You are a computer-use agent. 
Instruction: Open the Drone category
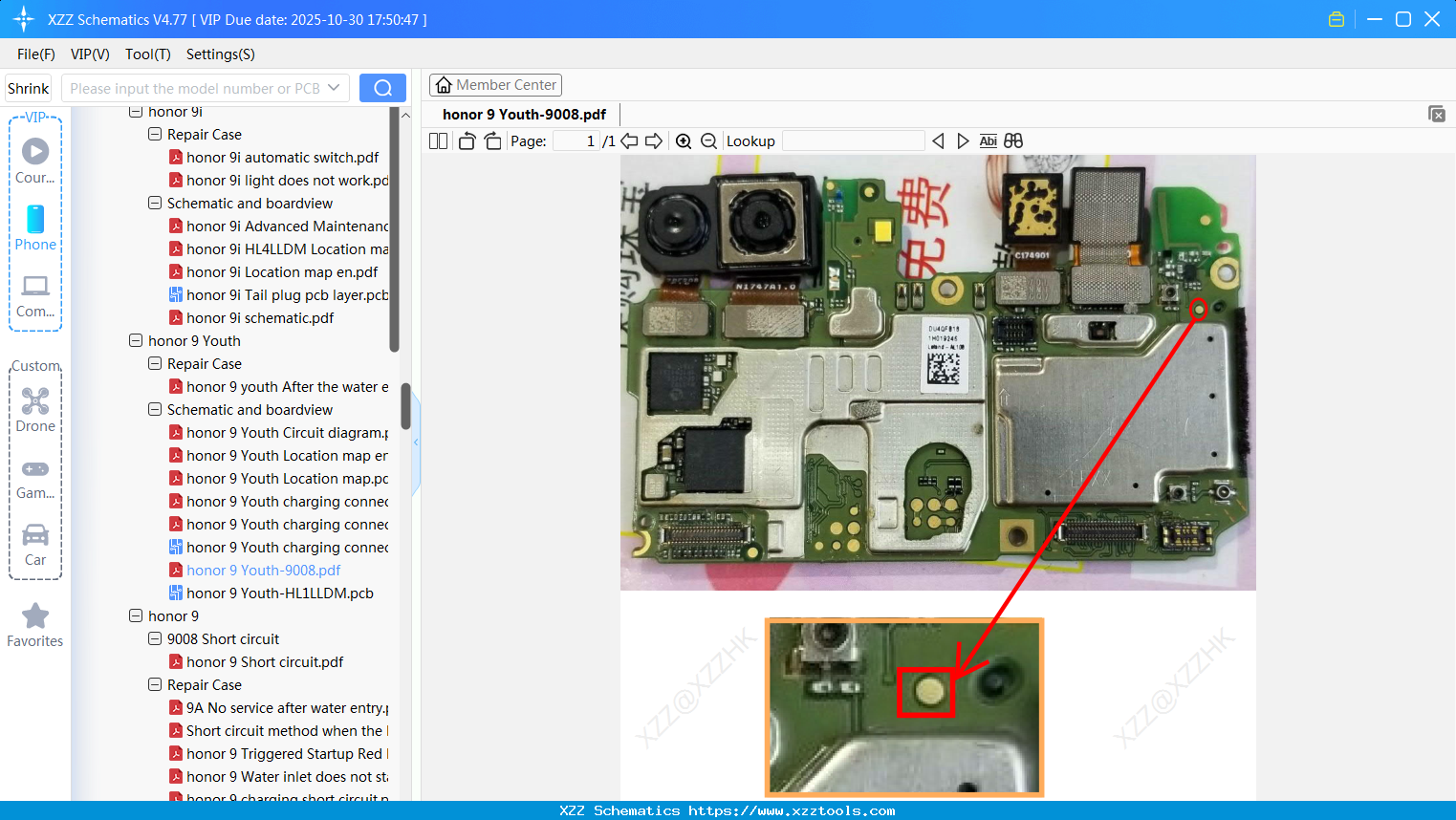point(35,409)
